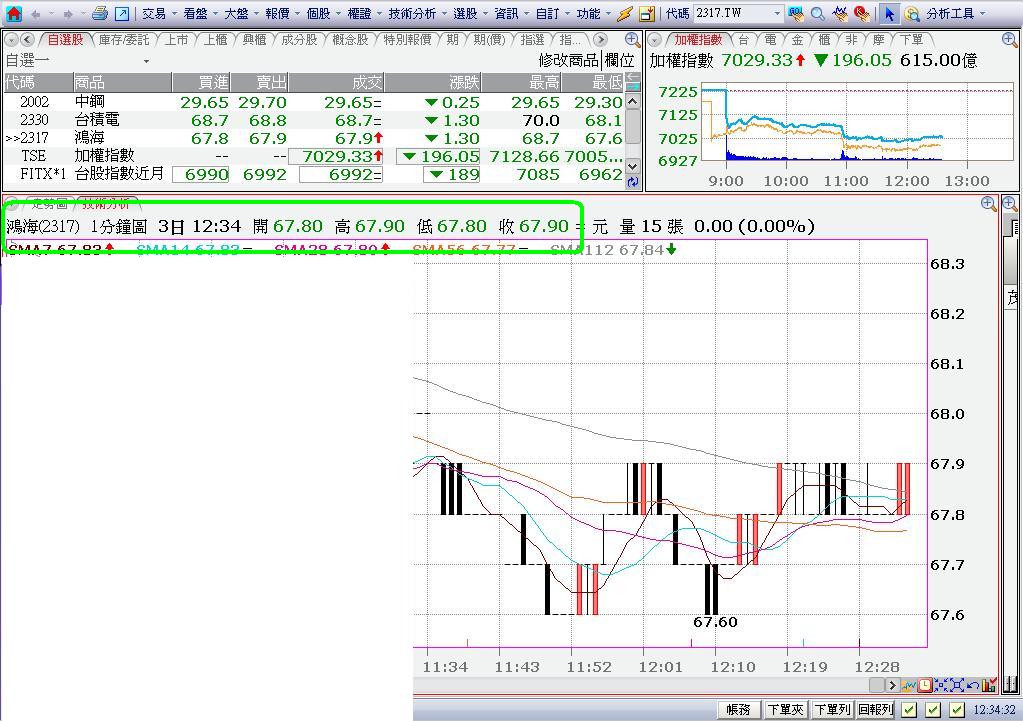Click the lightning bolt quick-order icon
Image resolution: width=1023 pixels, height=721 pixels.
(x=625, y=13)
